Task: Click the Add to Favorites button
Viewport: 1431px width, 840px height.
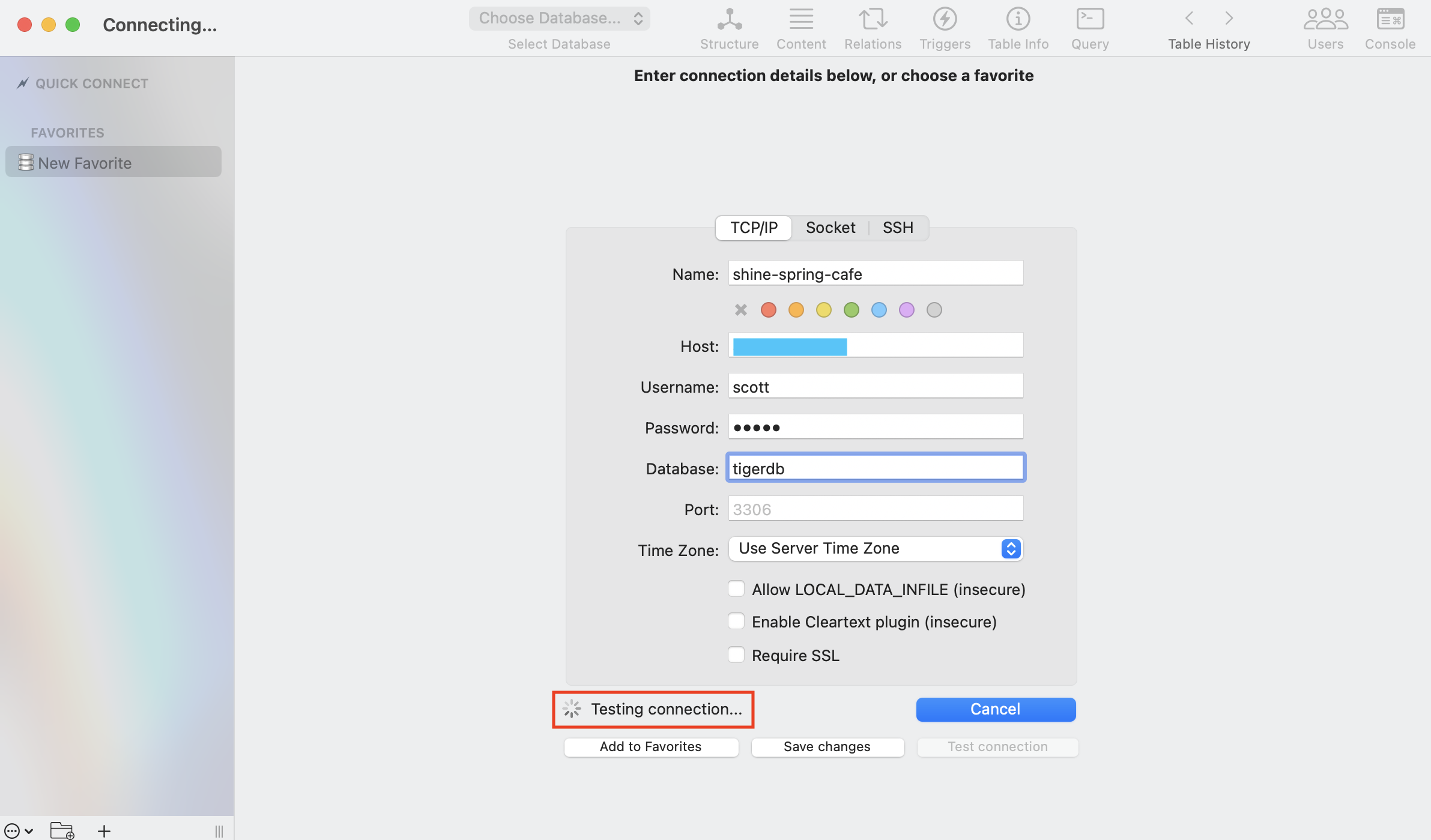Action: click(650, 747)
